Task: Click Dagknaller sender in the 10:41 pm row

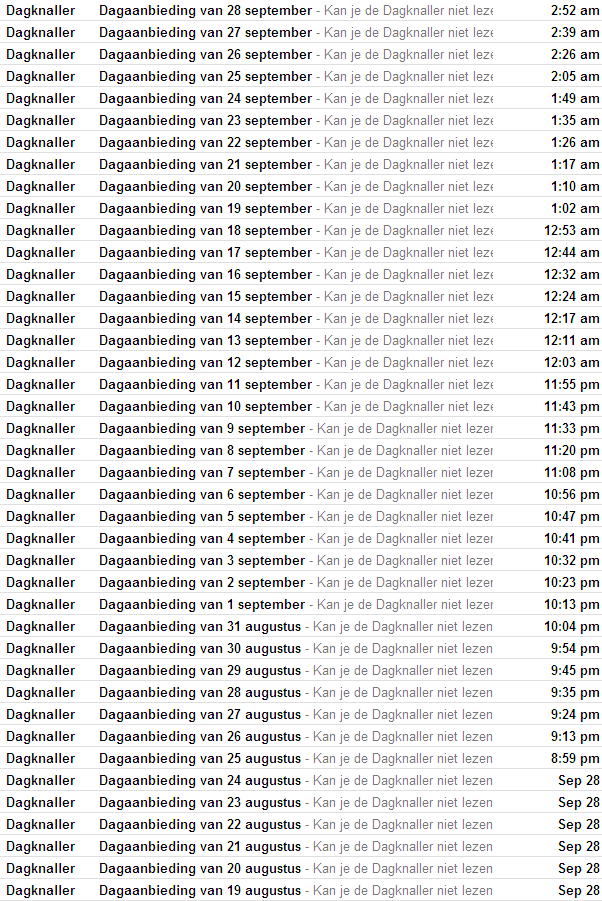Action: [41, 539]
